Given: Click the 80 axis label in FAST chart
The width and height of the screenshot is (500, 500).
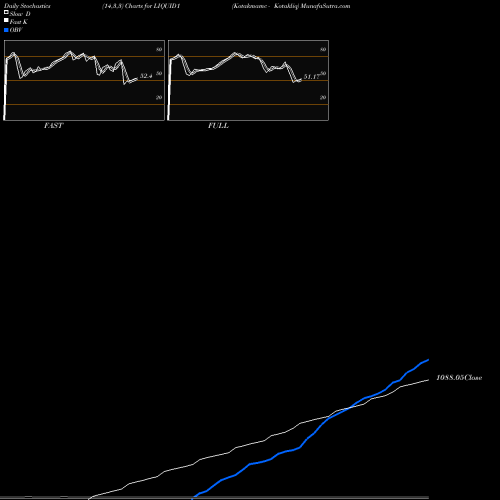Looking at the screenshot, I should tap(159, 49).
